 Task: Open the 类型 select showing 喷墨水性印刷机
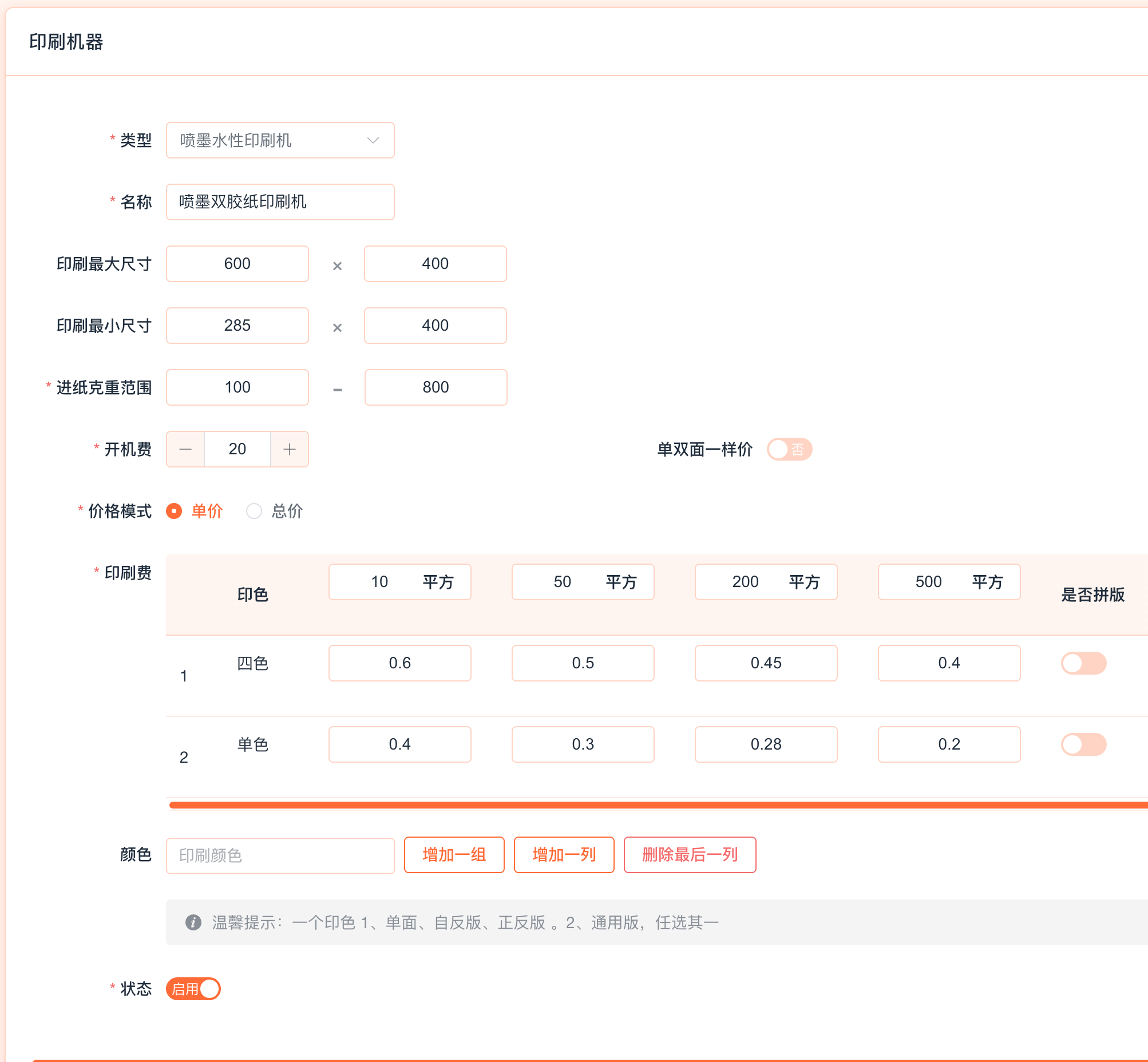point(270,140)
